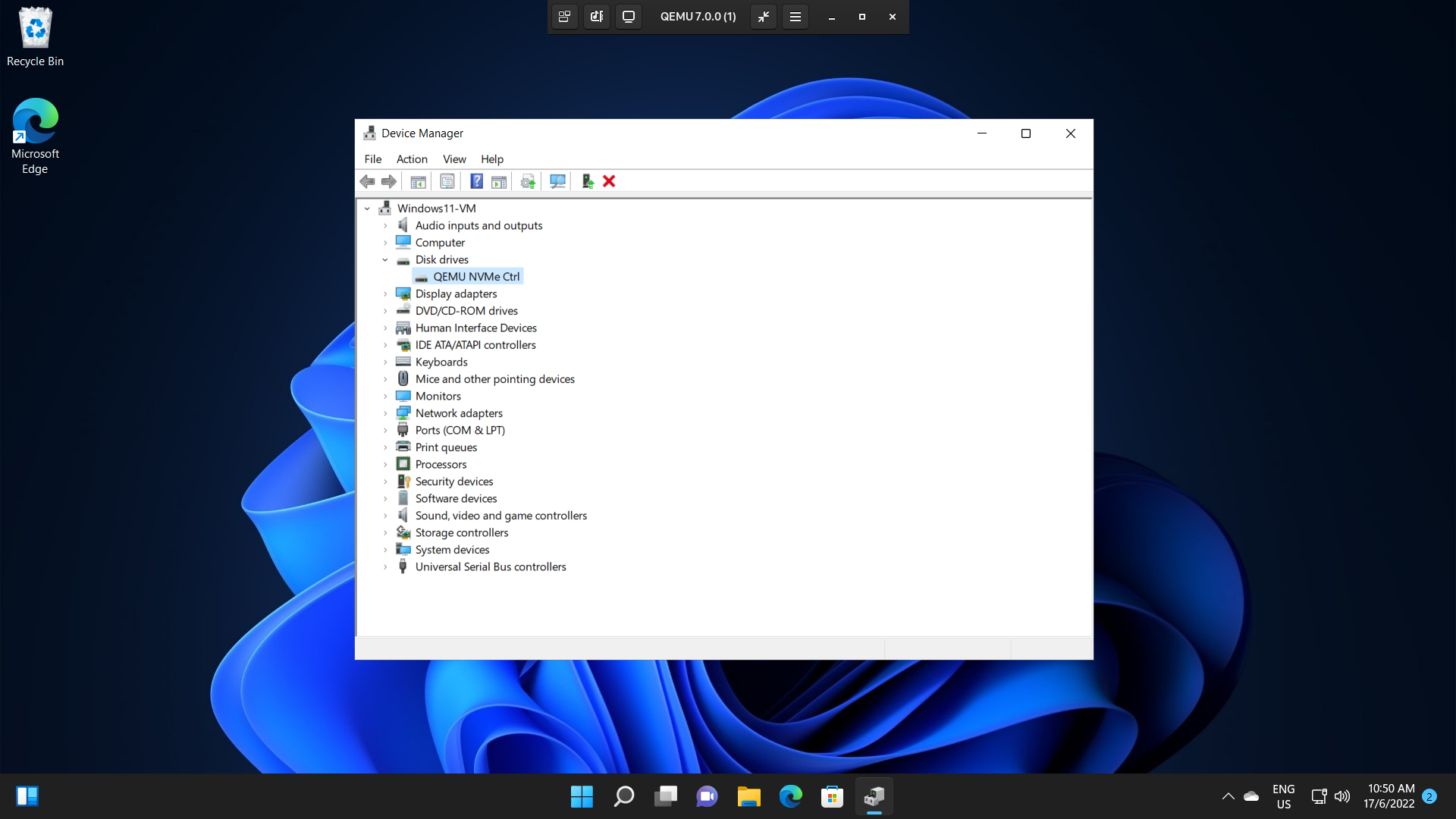The image size is (1456, 819).
Task: Click the blue Help question mark icon
Action: pyautogui.click(x=476, y=181)
